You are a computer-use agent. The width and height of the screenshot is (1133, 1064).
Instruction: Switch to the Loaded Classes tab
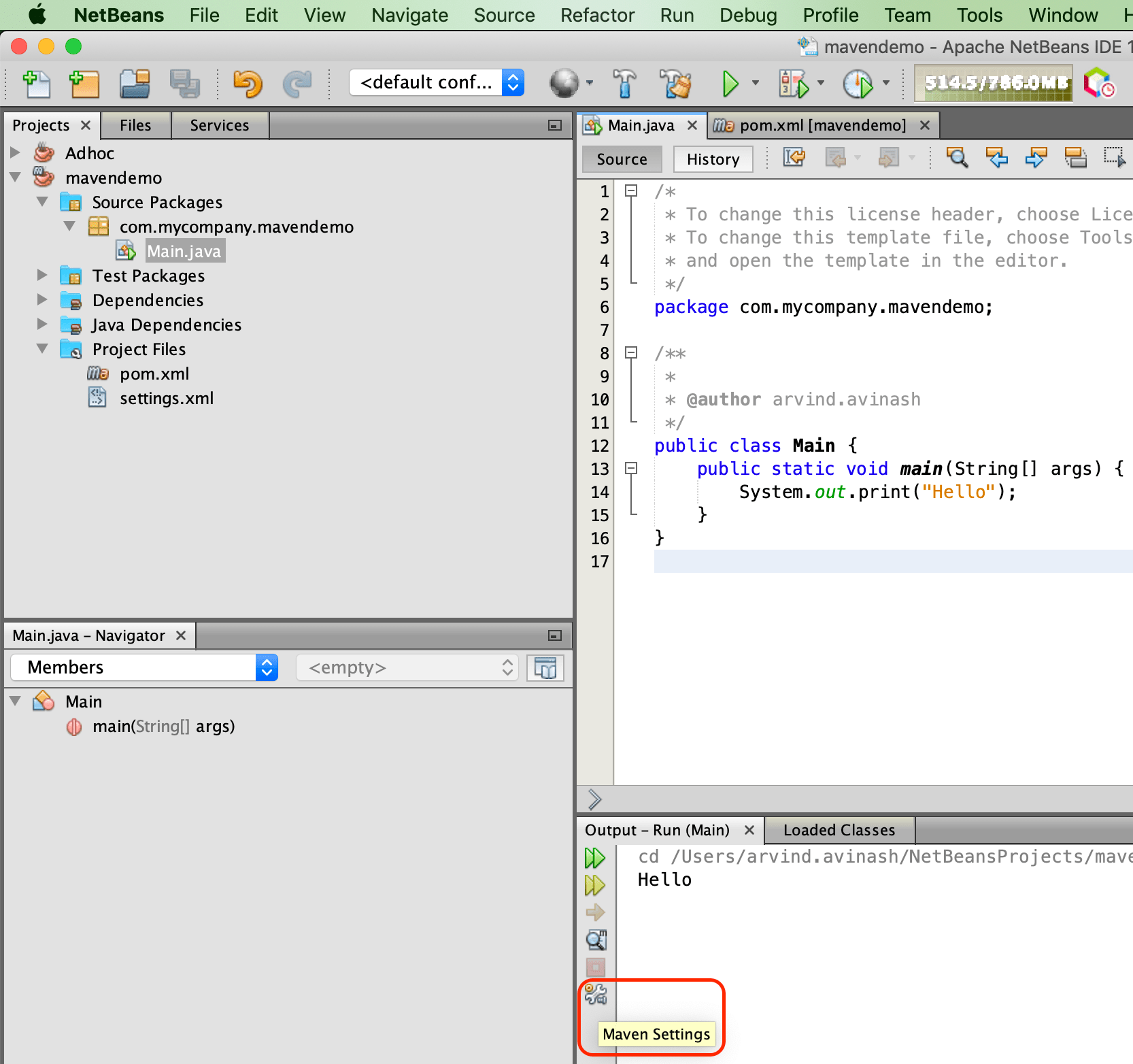[839, 830]
